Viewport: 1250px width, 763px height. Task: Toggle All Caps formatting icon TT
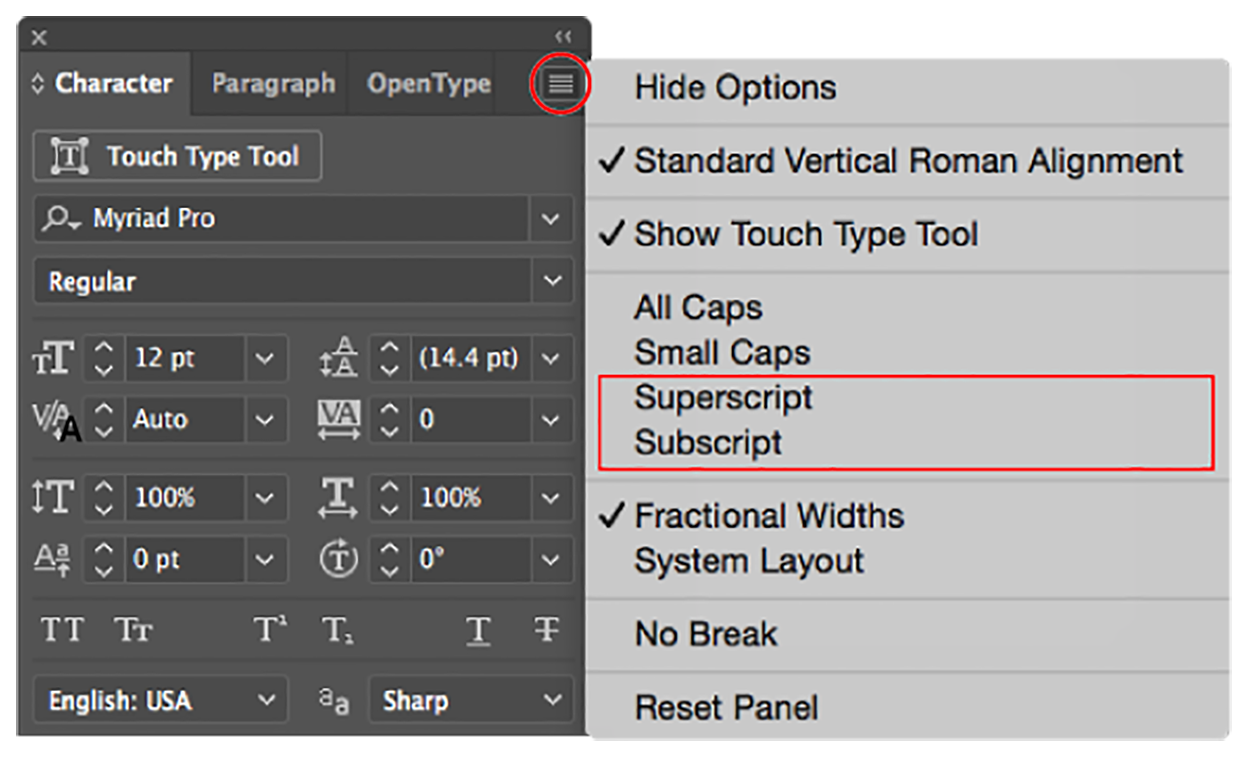pos(62,630)
